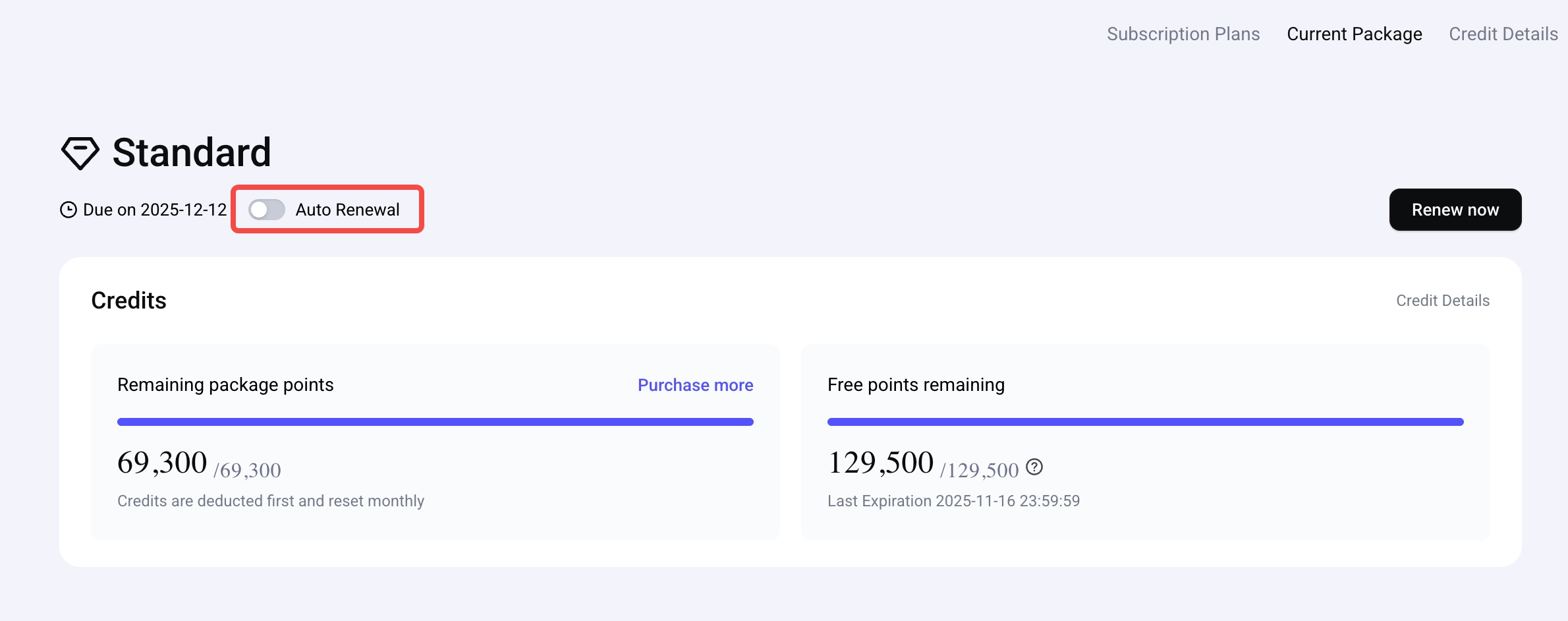This screenshot has width=1568, height=621.
Task: Click the Due on 2025-12-12 text
Action: [155, 210]
